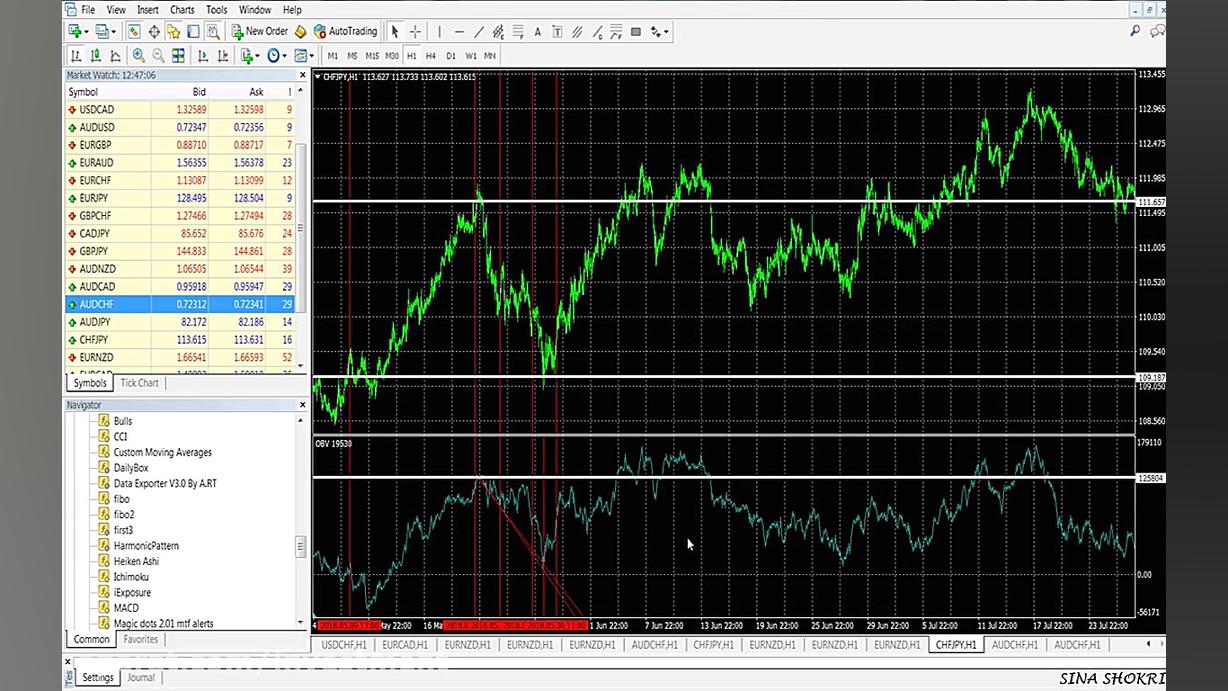The width and height of the screenshot is (1228, 691).
Task: Select the GBPJPY symbol row
Action: point(180,251)
